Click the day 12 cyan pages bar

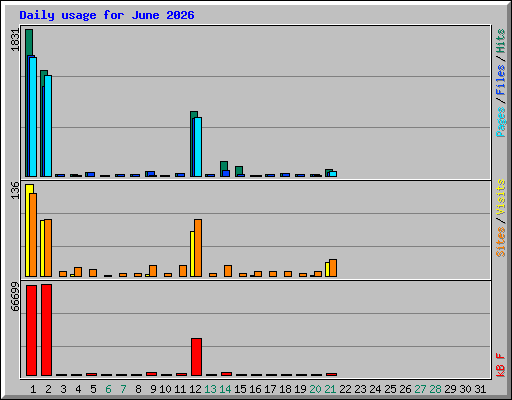[198, 147]
